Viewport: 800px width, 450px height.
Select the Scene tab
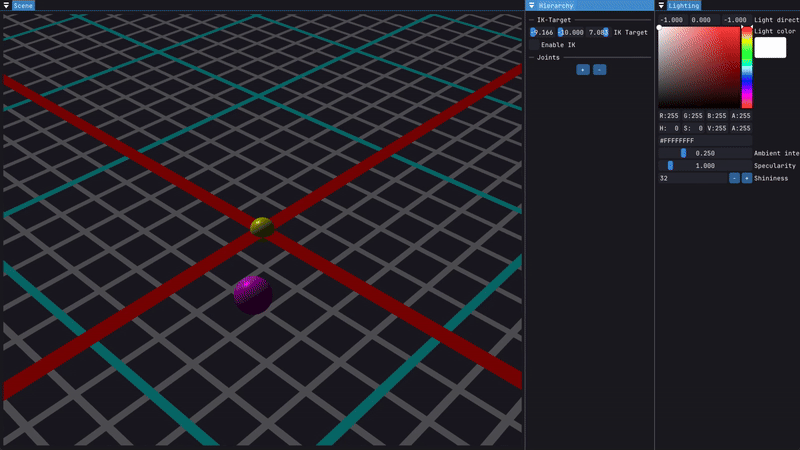(x=23, y=6)
